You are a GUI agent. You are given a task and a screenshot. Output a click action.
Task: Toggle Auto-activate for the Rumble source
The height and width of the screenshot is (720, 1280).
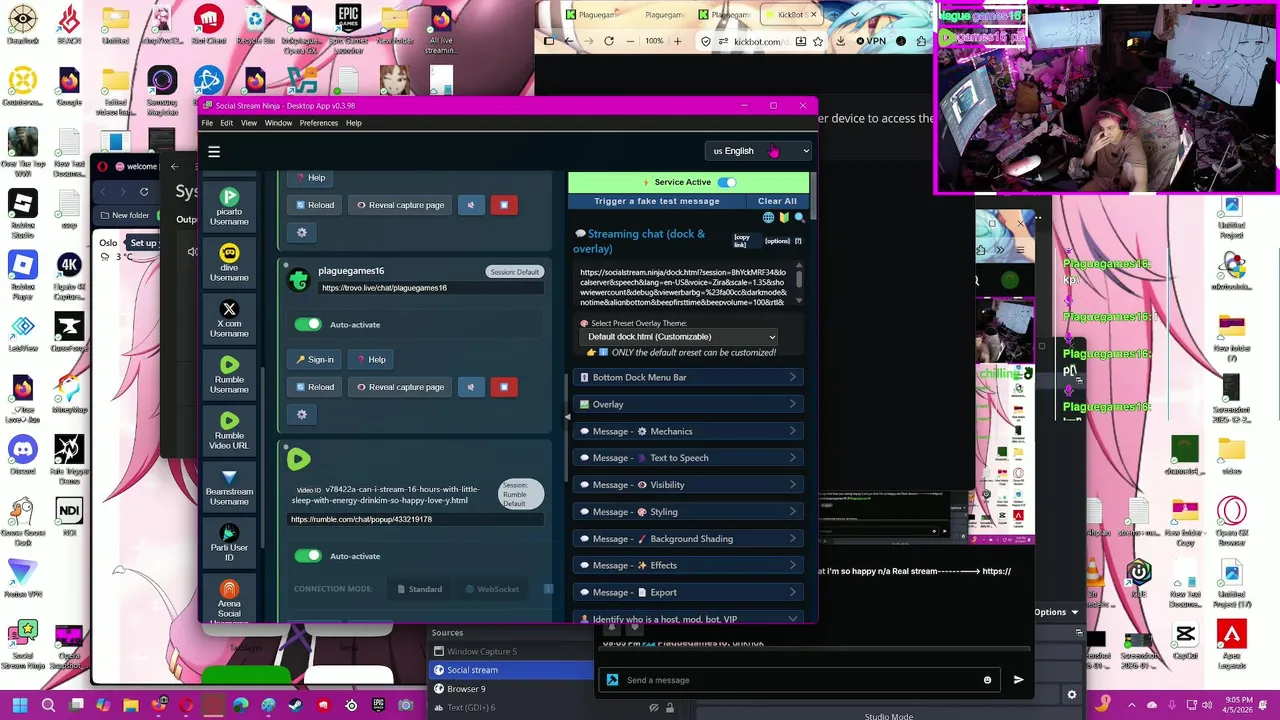point(308,556)
